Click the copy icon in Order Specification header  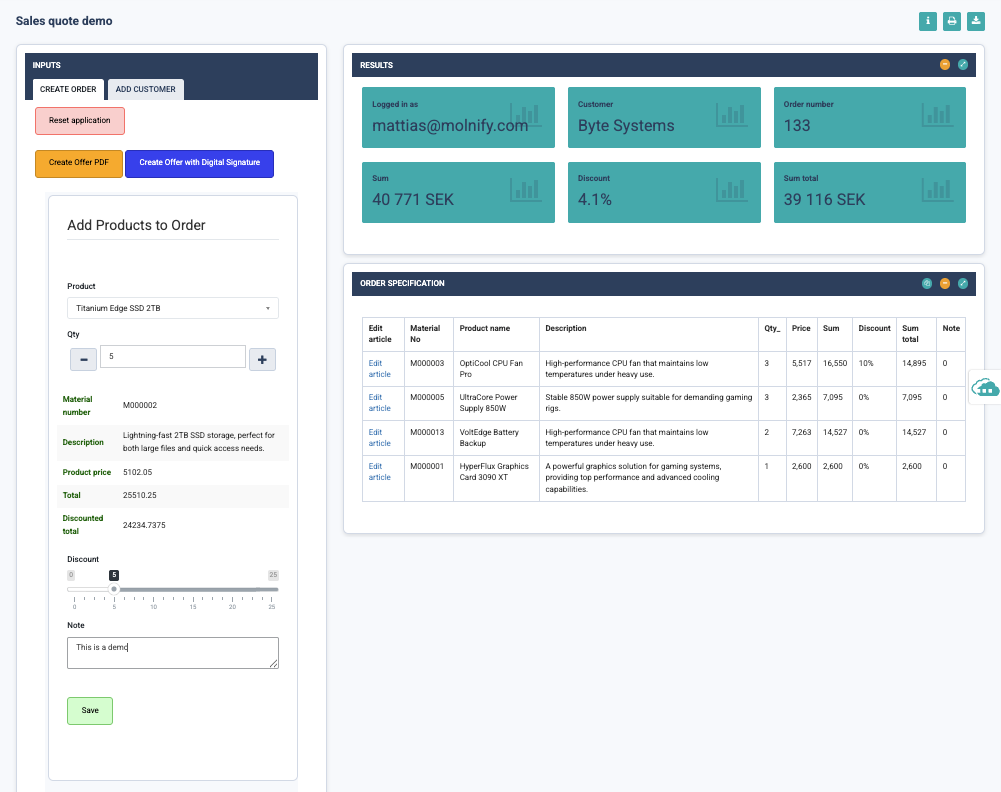(927, 283)
